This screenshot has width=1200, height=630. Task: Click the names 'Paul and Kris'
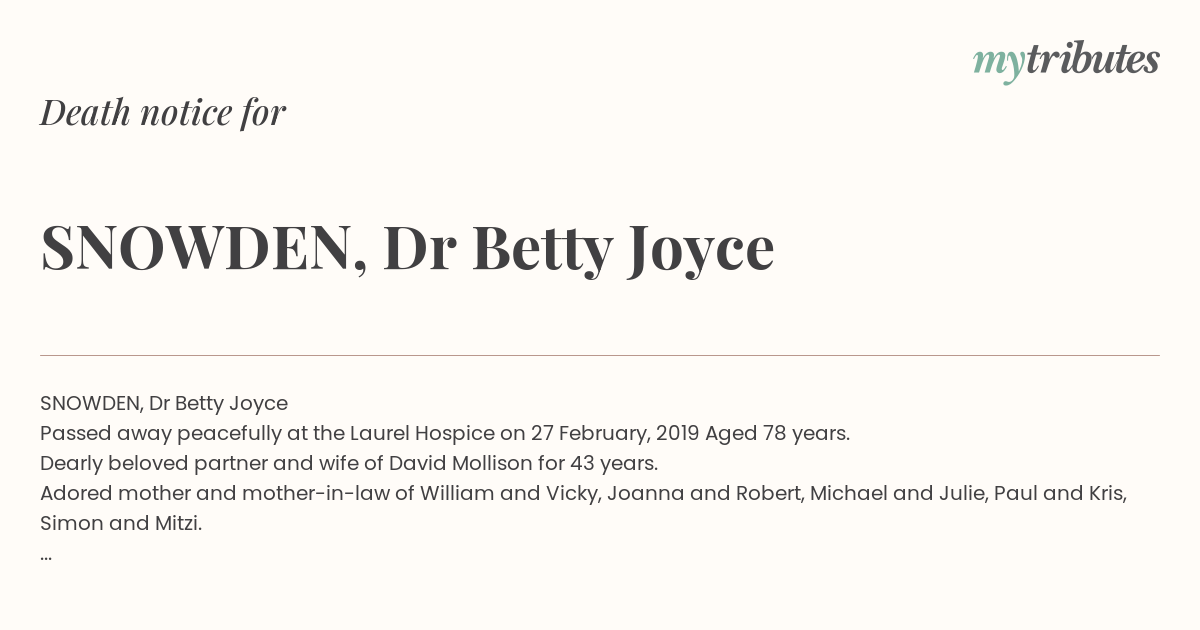coord(1058,493)
